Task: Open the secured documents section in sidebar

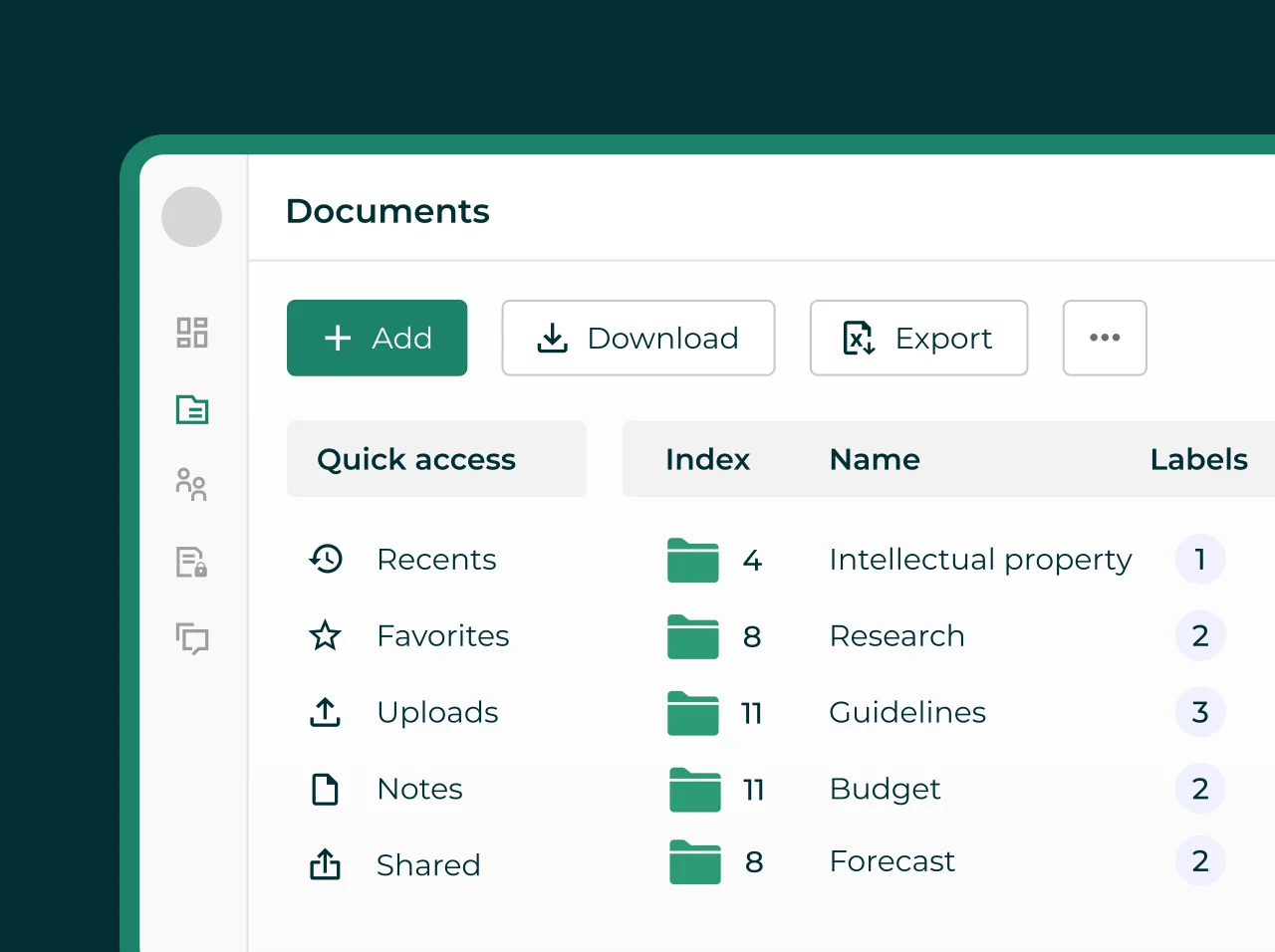Action: point(191,562)
